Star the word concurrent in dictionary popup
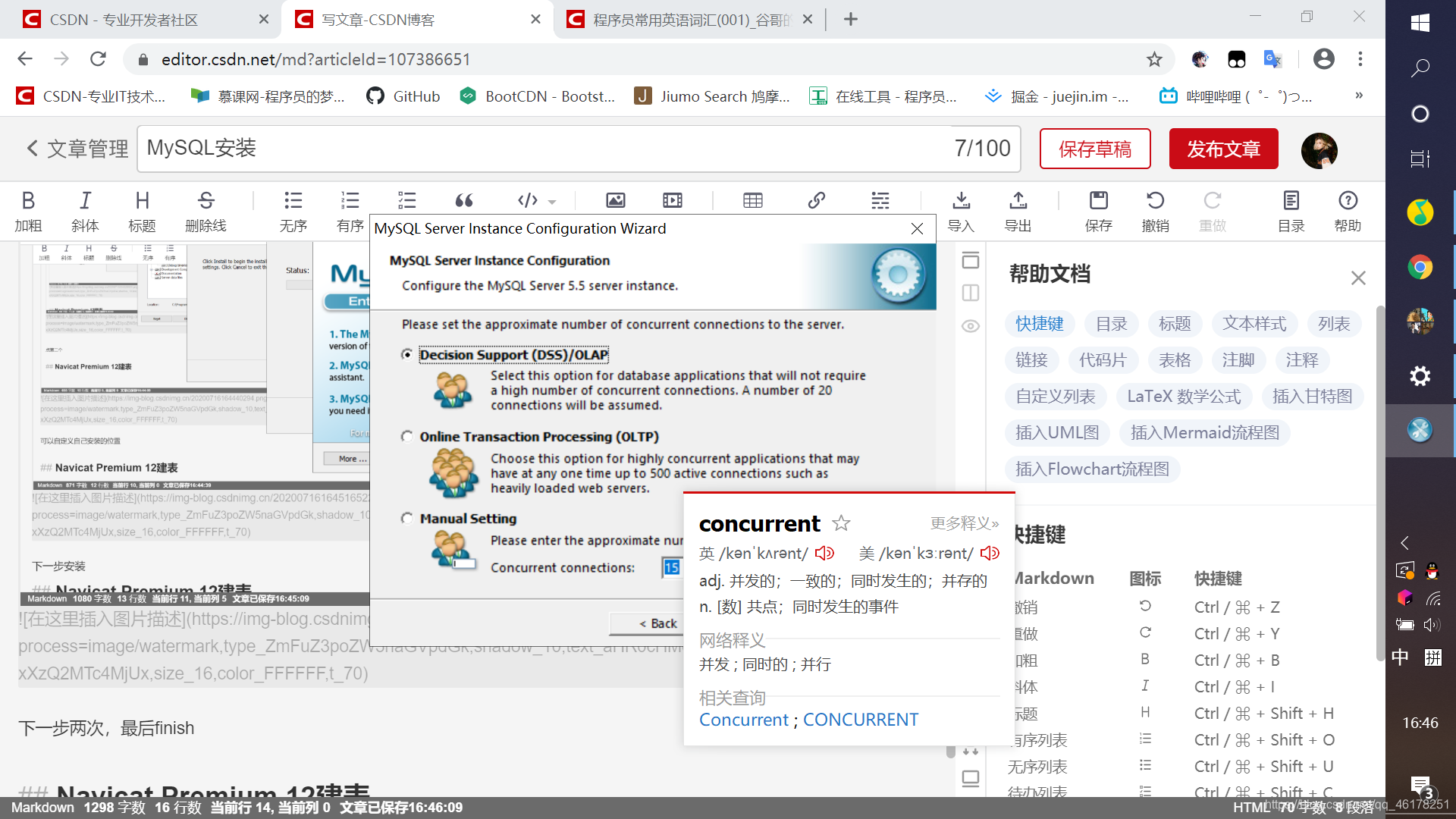Viewport: 1456px width, 819px height. [841, 523]
